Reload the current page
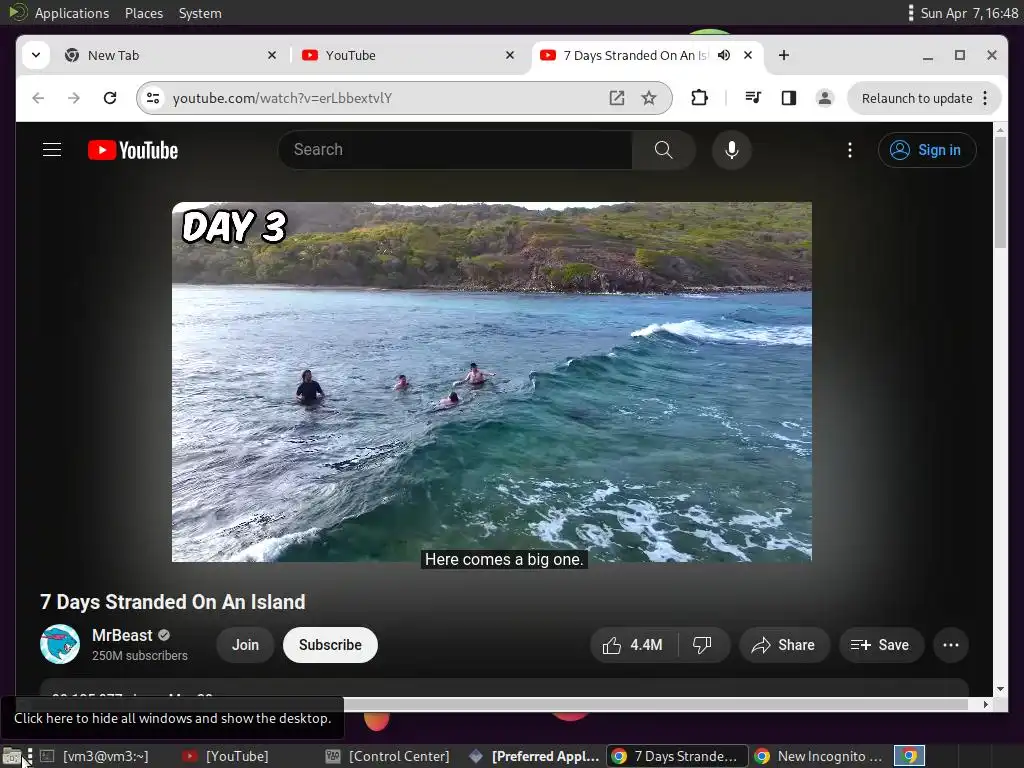 click(110, 98)
